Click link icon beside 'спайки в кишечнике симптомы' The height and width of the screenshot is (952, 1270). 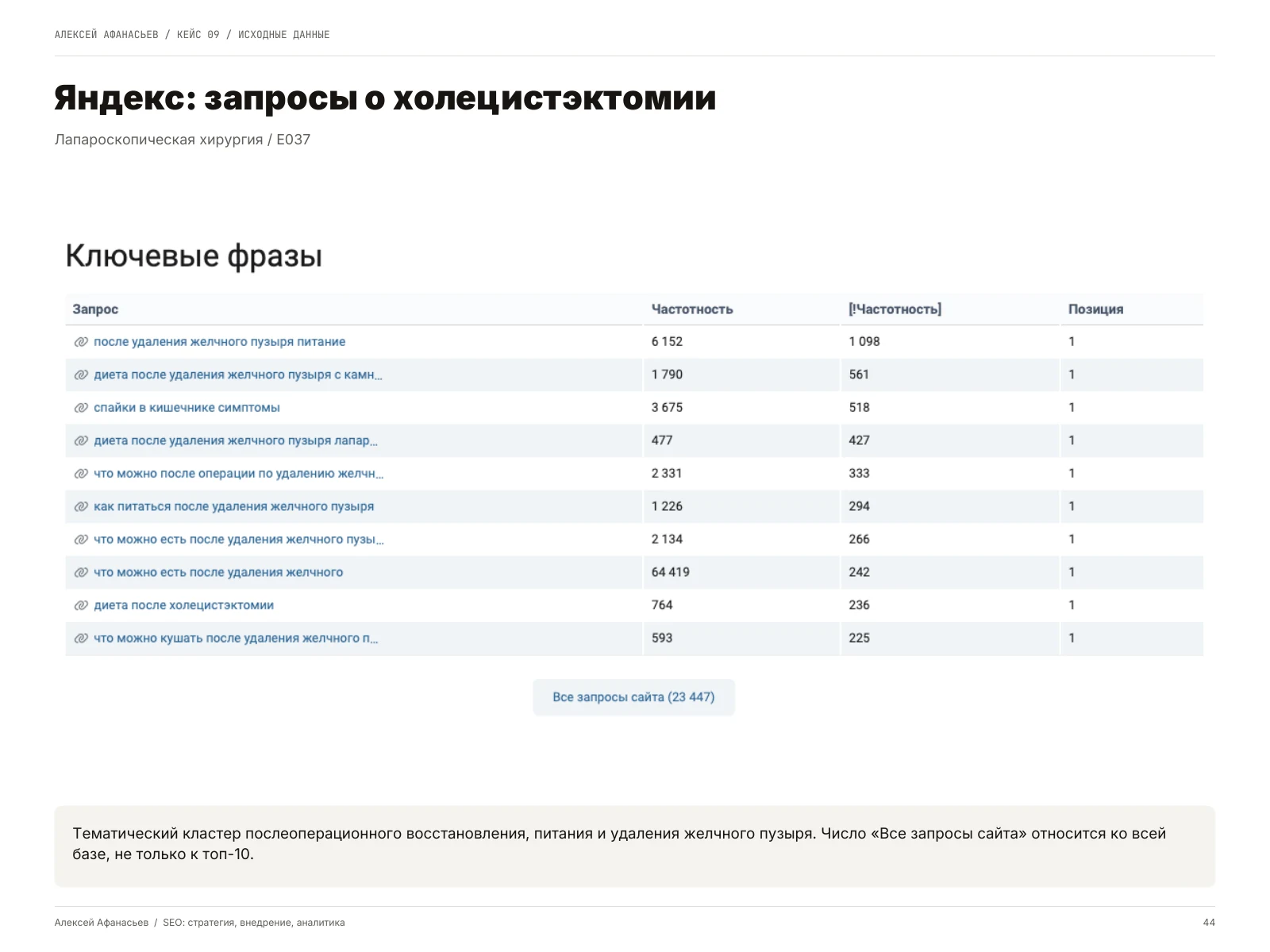pyautogui.click(x=81, y=408)
